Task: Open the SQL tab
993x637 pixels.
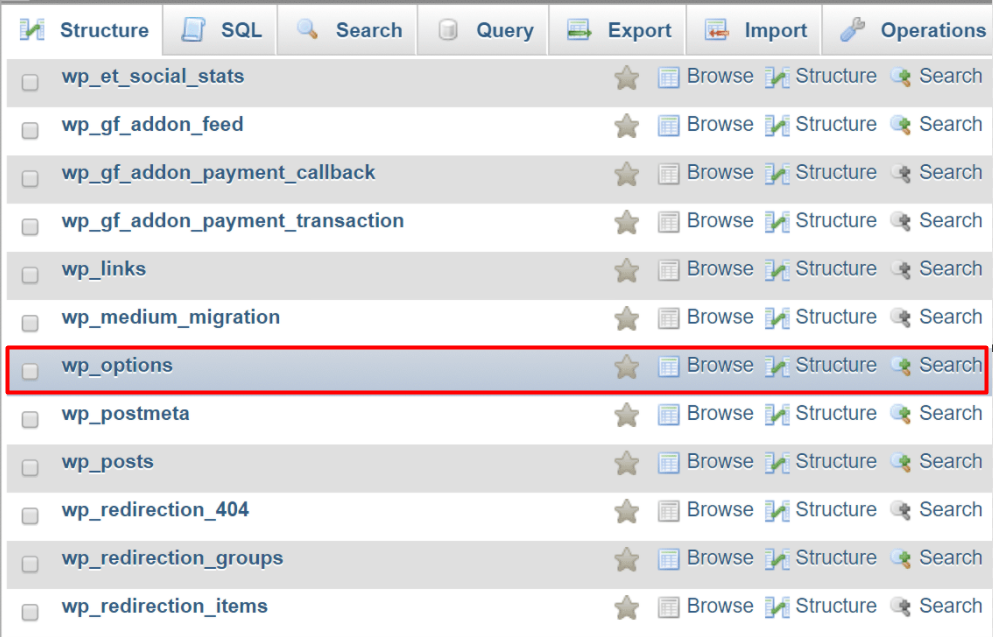Action: point(220,30)
